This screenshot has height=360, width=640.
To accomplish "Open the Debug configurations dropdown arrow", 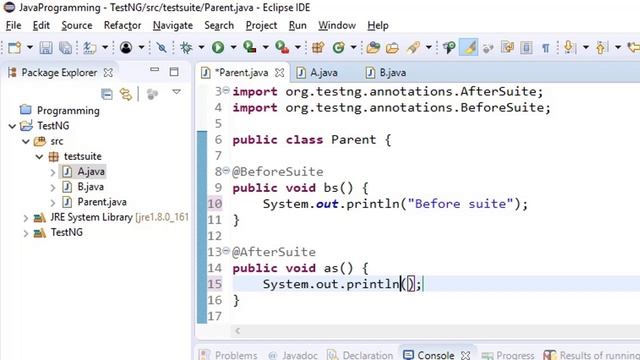I will [201, 48].
